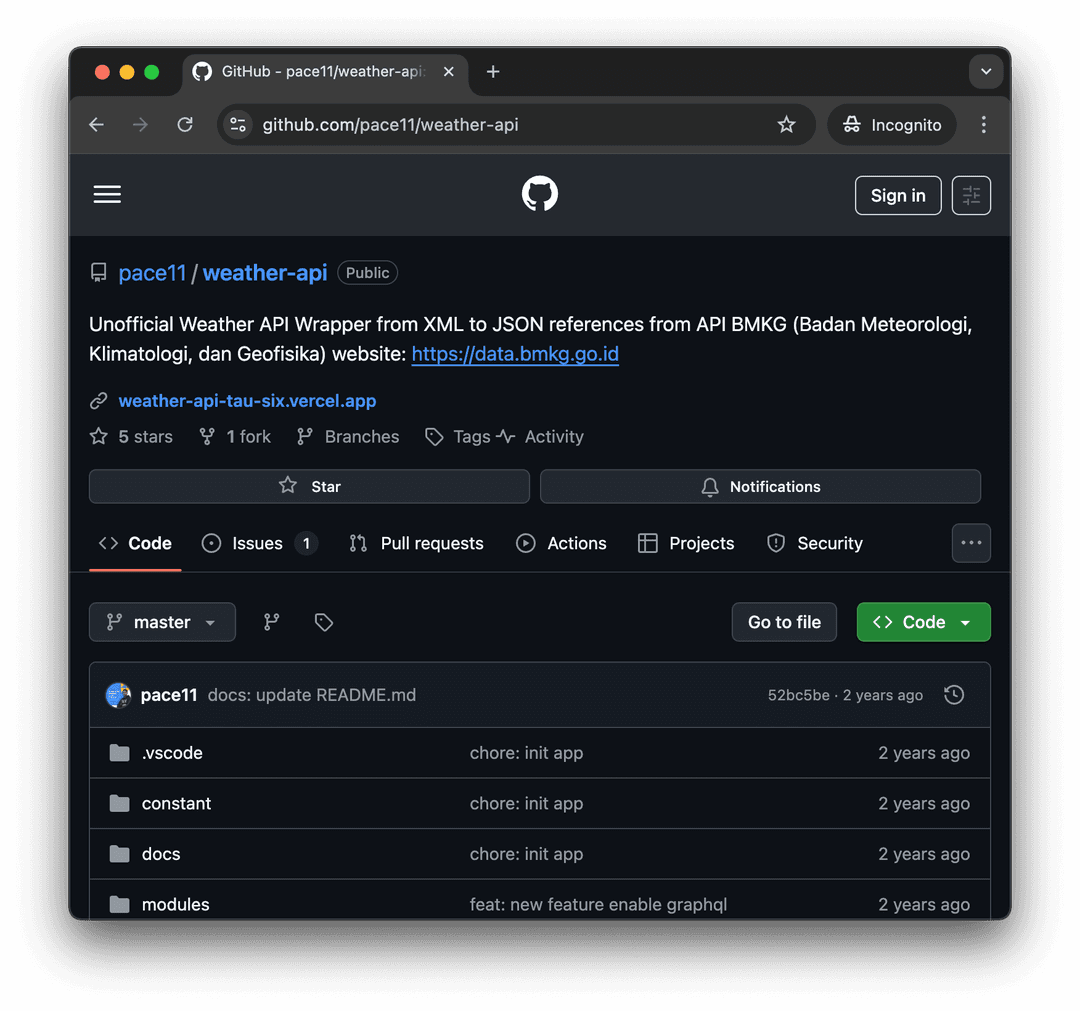Viewport: 1080px width, 1011px height.
Task: View the 1 fork link
Action: pyautogui.click(x=236, y=437)
